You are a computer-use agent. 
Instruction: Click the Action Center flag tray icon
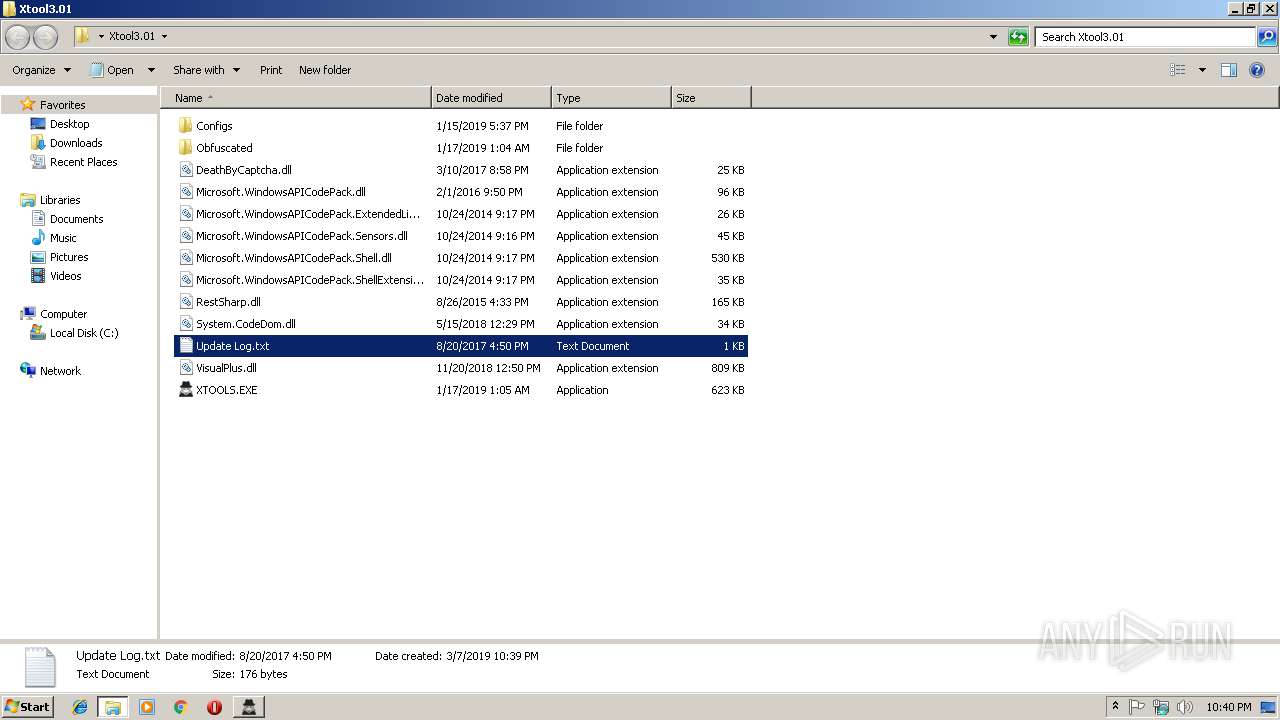(x=1138, y=707)
